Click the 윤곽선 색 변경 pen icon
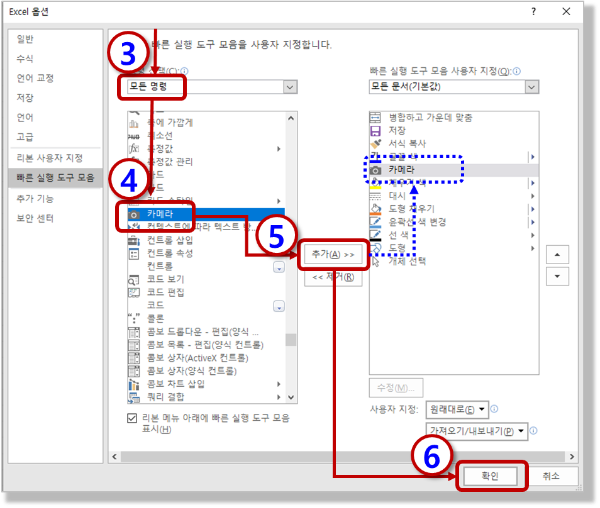Image resolution: width=600 pixels, height=508 pixels. coord(375,222)
